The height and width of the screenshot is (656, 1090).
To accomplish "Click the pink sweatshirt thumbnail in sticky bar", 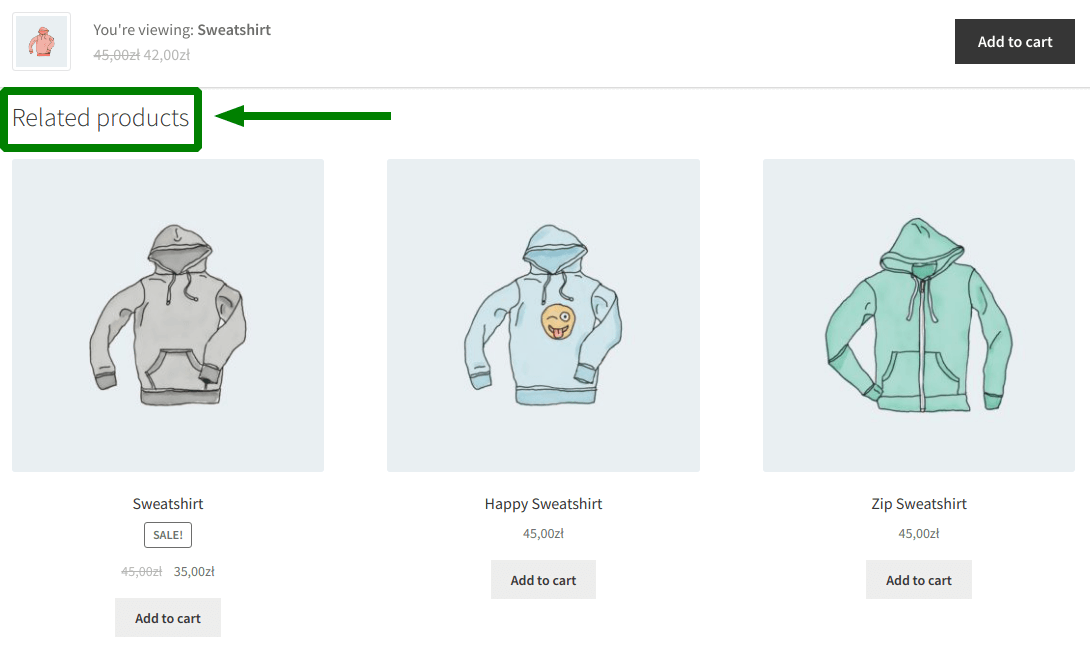I will (41, 42).
